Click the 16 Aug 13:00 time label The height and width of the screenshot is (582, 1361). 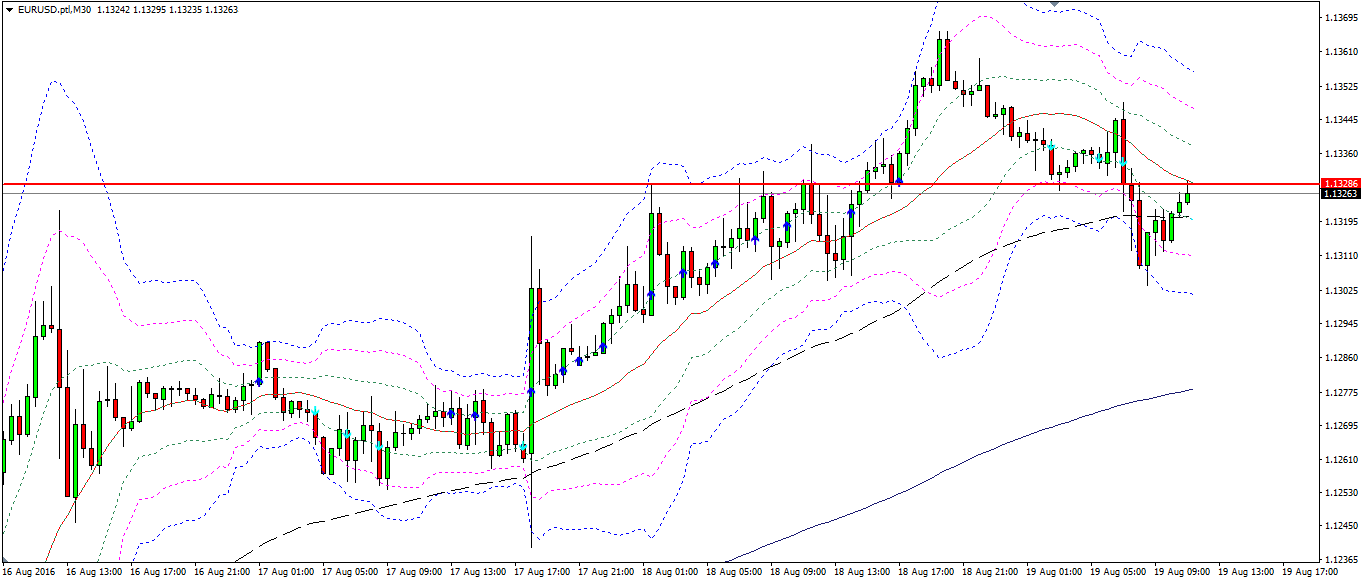94,573
